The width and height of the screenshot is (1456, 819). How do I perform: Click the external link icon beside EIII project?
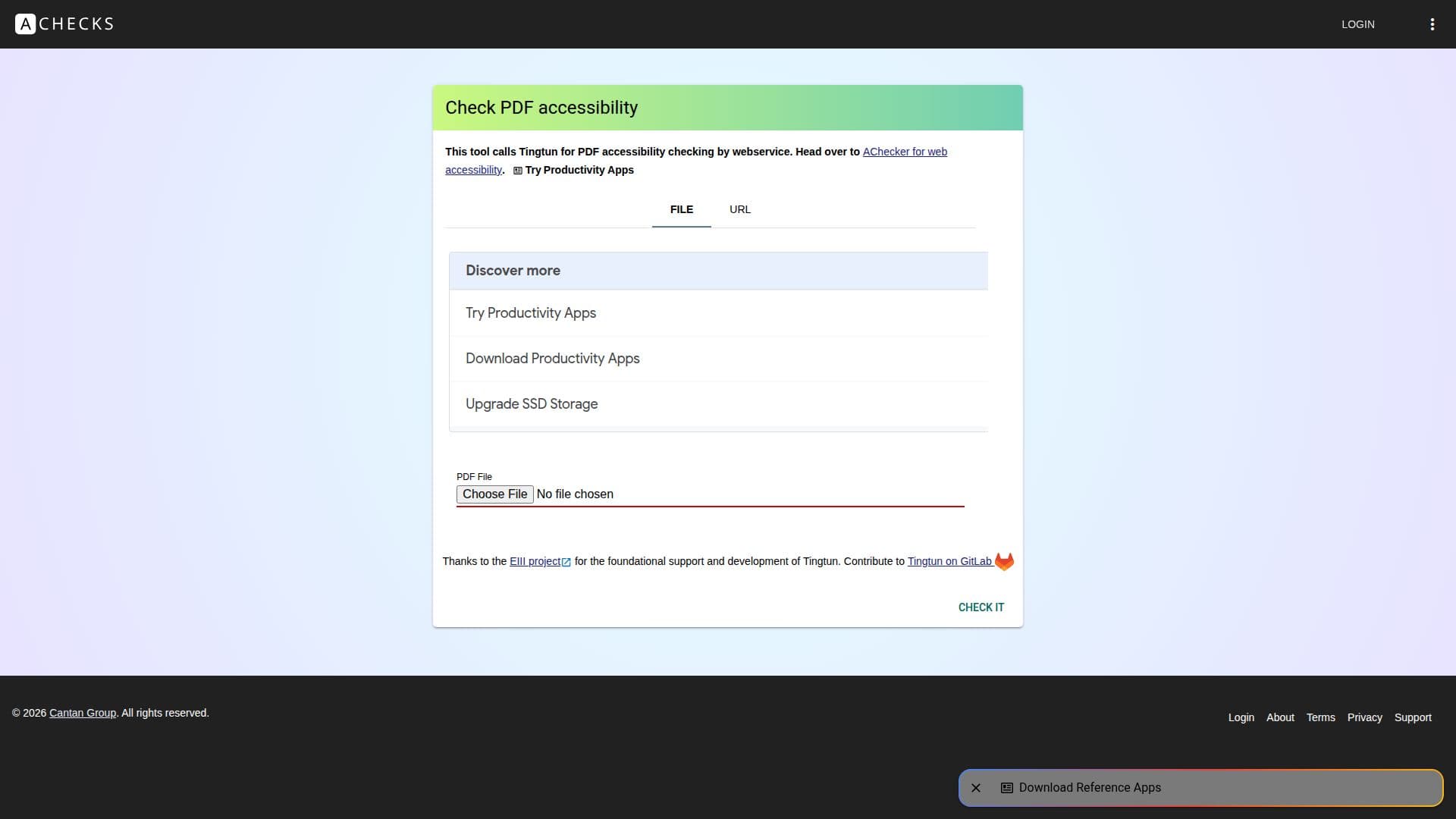[x=566, y=562]
